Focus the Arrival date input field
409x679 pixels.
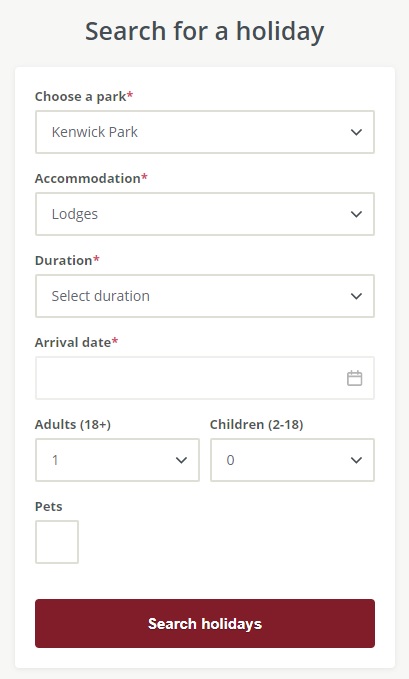[204, 378]
